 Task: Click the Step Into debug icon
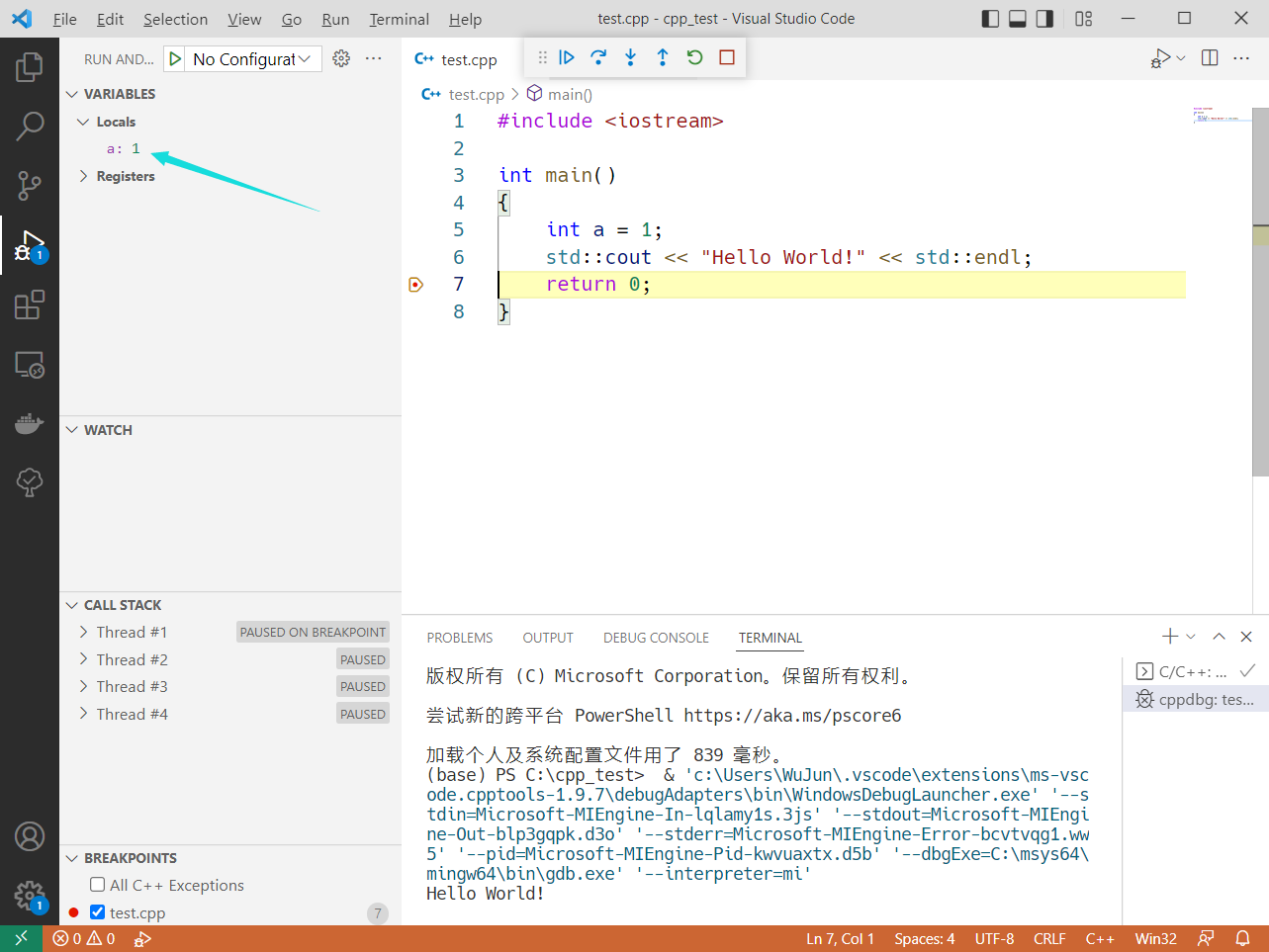tap(630, 57)
